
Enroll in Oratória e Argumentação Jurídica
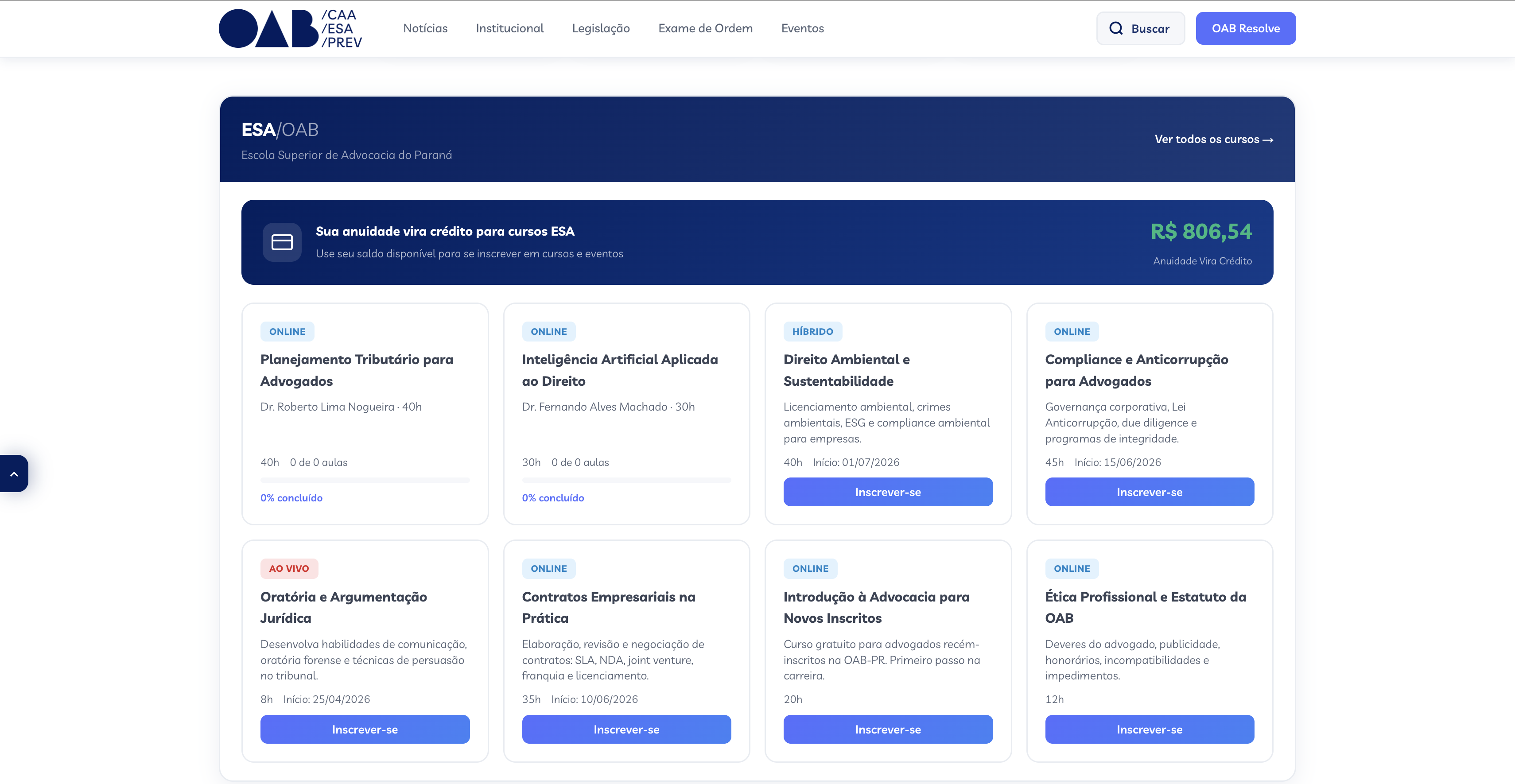click(365, 730)
